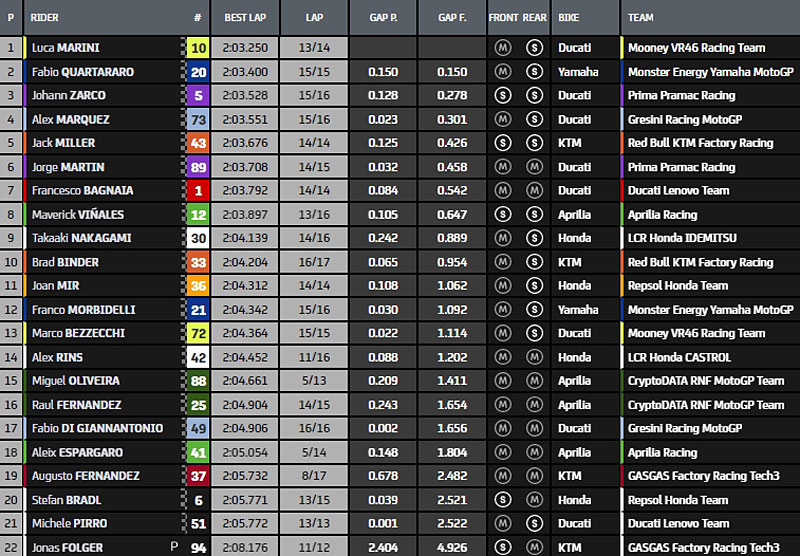Click the yellow team color bar beside Luca Marini's team
This screenshot has width=800, height=556.
coord(622,48)
